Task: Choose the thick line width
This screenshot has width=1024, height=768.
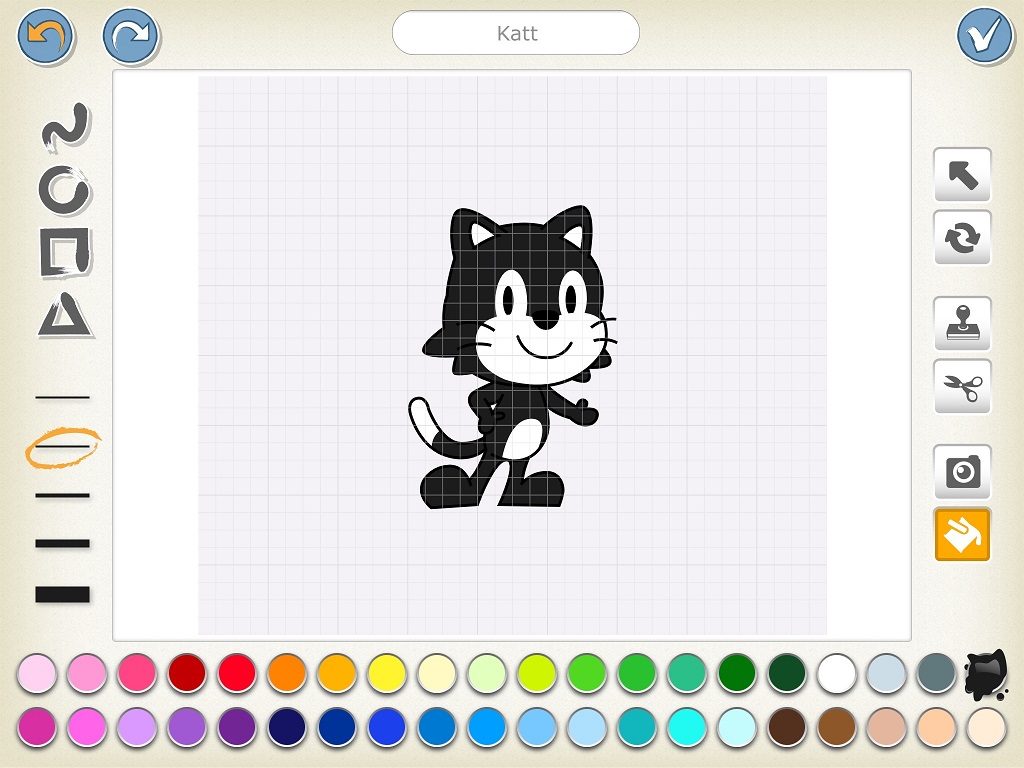Action: click(63, 543)
